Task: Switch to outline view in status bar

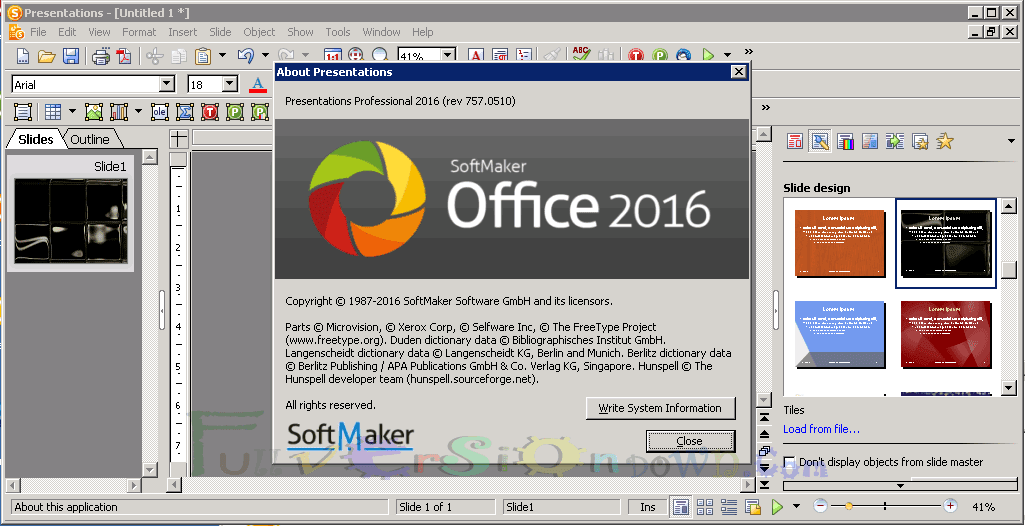Action: [x=728, y=507]
